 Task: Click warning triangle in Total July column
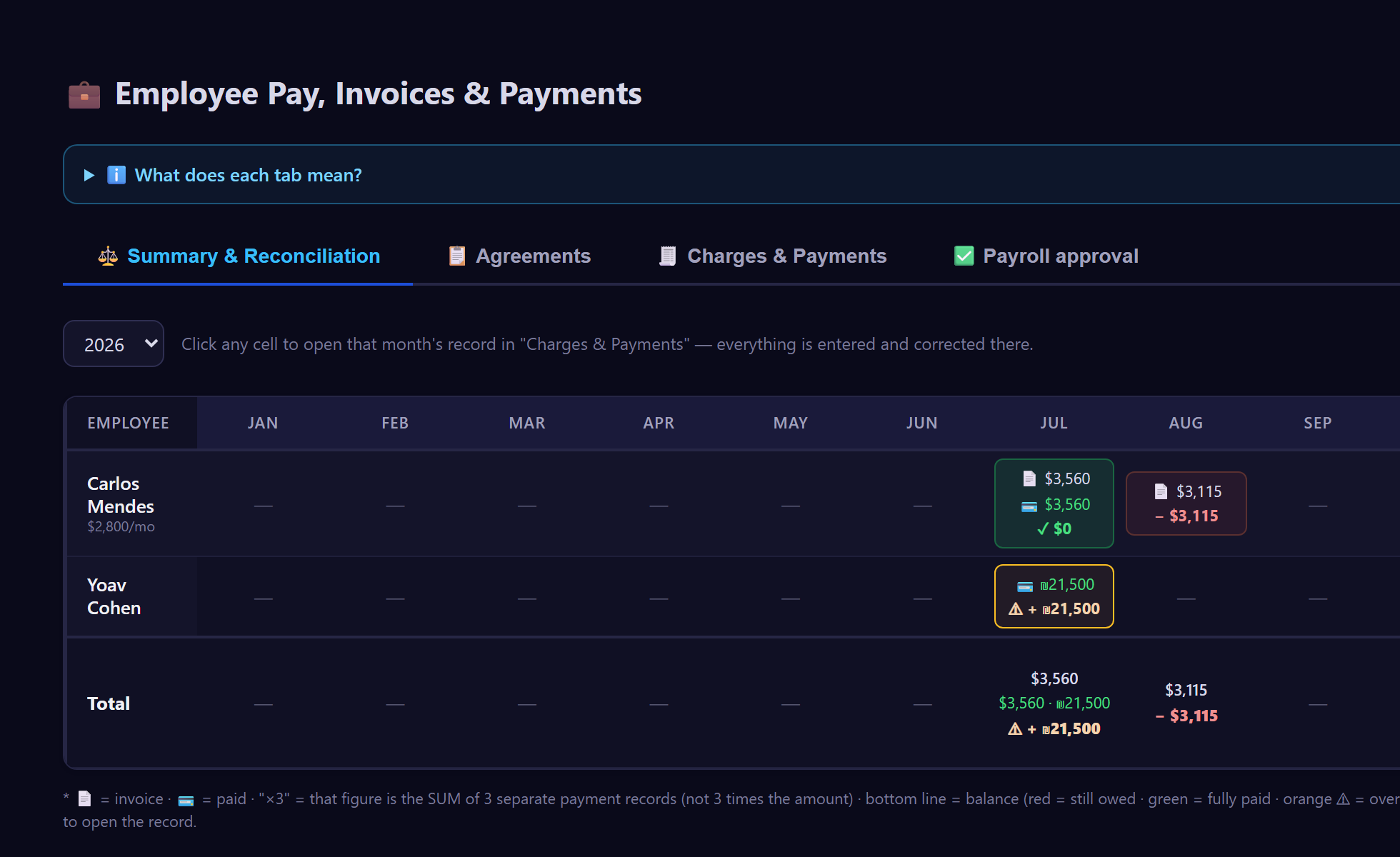(1015, 729)
